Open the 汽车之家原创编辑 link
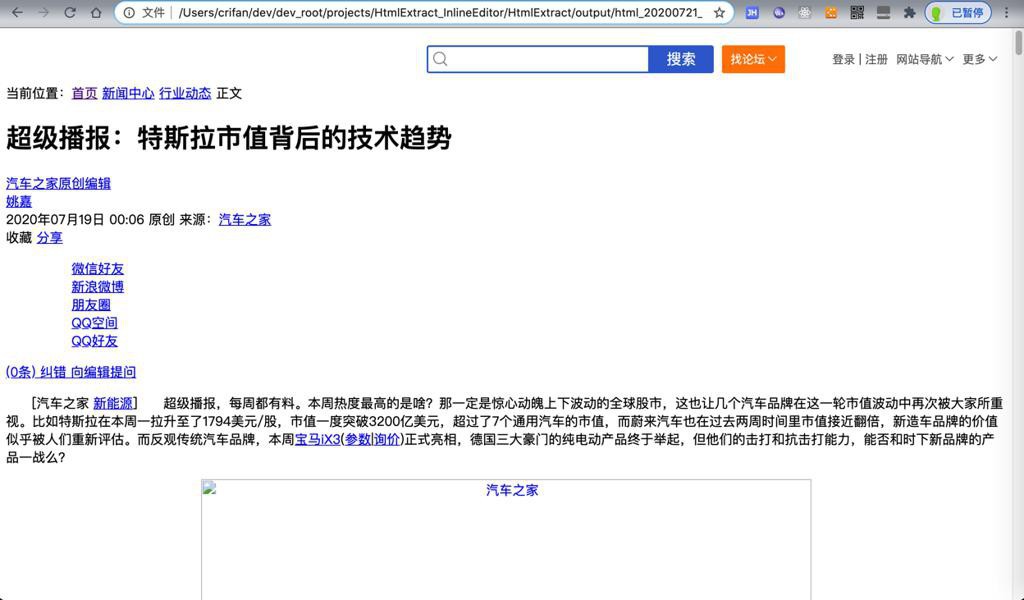This screenshot has width=1024, height=600. (x=58, y=183)
